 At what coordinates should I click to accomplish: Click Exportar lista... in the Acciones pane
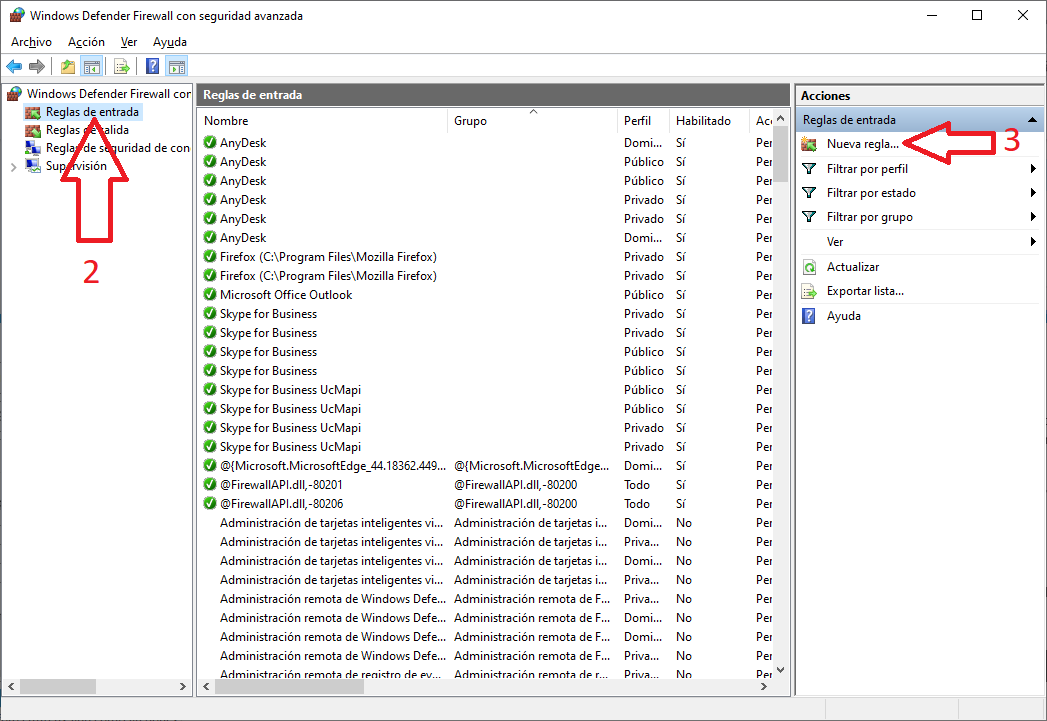coord(865,291)
